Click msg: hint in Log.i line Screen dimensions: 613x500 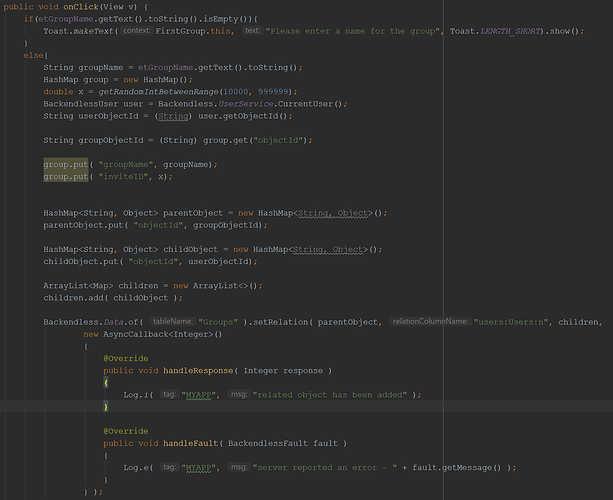click(x=238, y=394)
